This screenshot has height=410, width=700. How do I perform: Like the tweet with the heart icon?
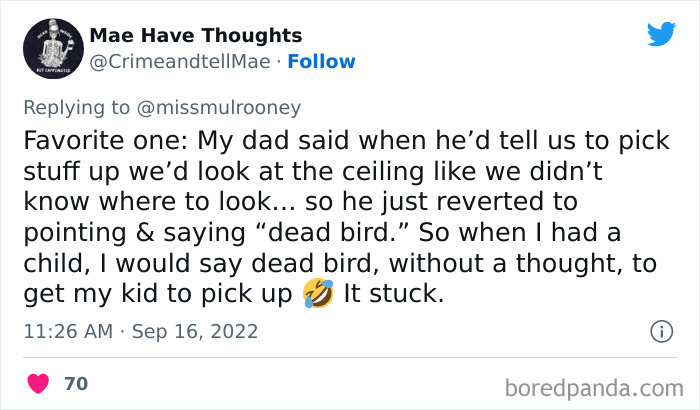(x=38, y=383)
